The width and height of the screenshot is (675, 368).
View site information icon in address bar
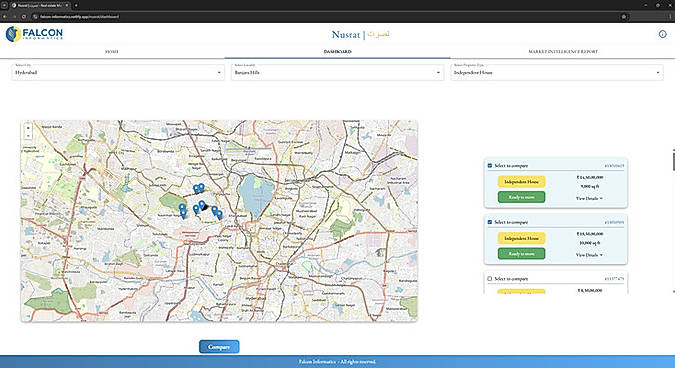[x=35, y=16]
